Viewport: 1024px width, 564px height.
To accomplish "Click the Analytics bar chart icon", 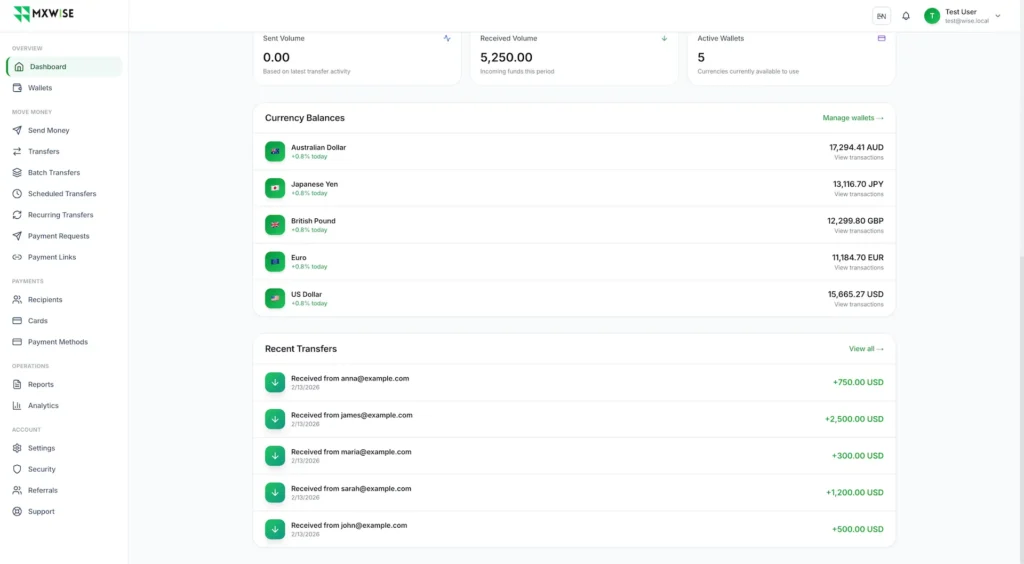I will coord(17,405).
